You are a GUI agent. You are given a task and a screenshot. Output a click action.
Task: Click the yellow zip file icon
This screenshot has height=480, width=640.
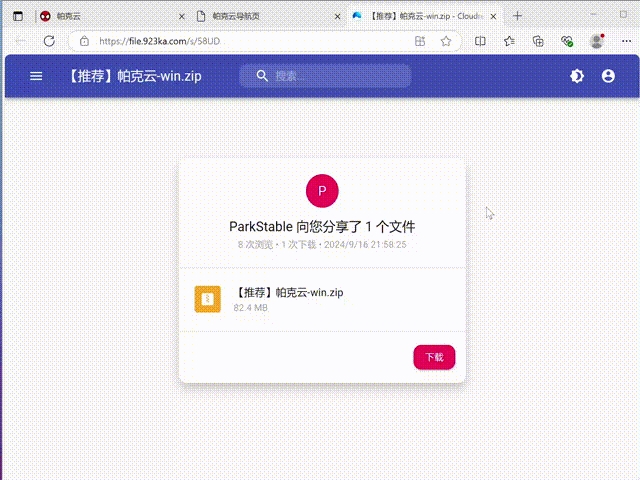pos(207,299)
